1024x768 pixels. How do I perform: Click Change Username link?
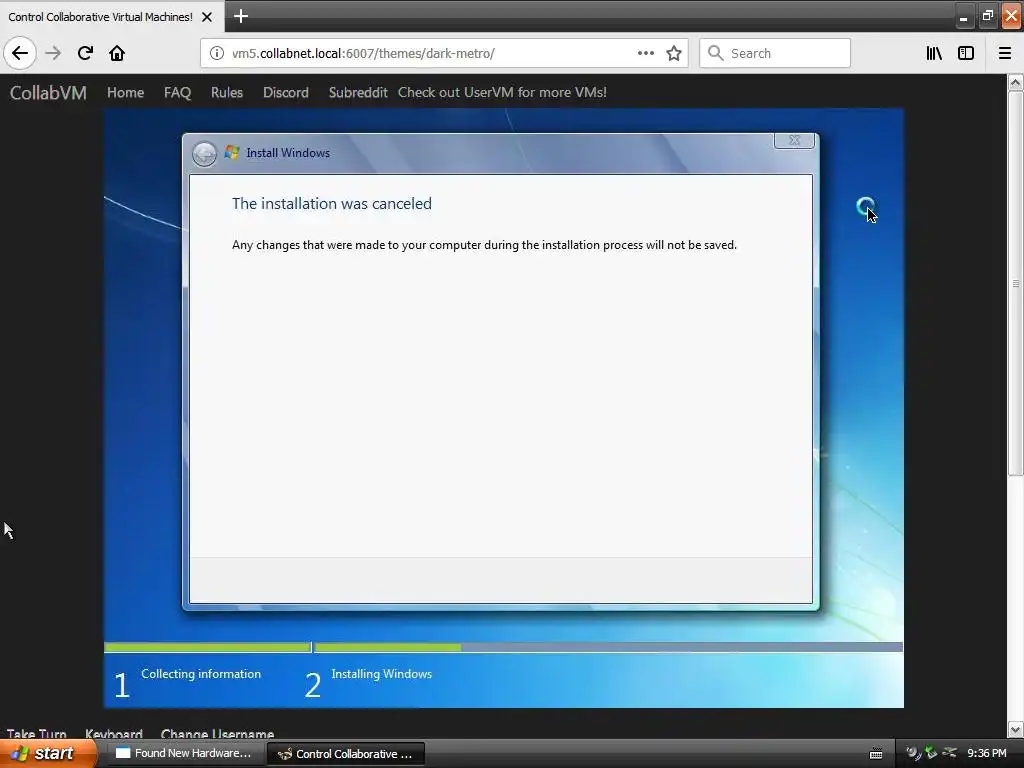(217, 733)
